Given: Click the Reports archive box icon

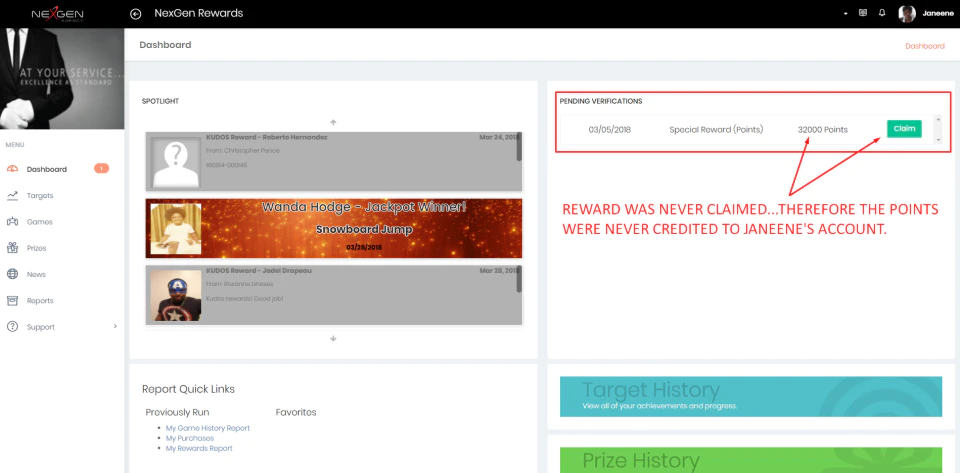Looking at the screenshot, I should coord(12,300).
